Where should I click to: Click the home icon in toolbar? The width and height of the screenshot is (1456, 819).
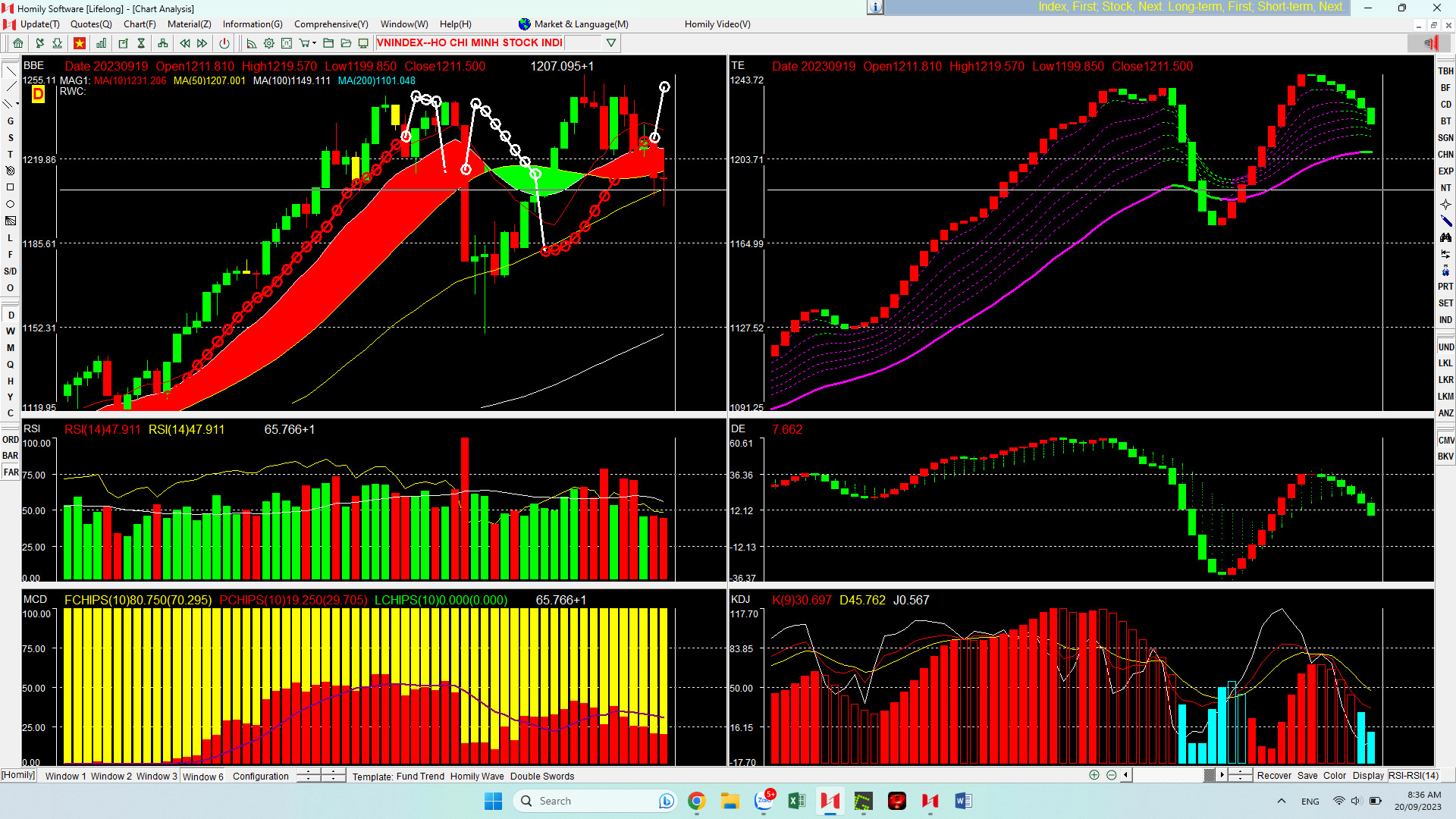[17, 43]
